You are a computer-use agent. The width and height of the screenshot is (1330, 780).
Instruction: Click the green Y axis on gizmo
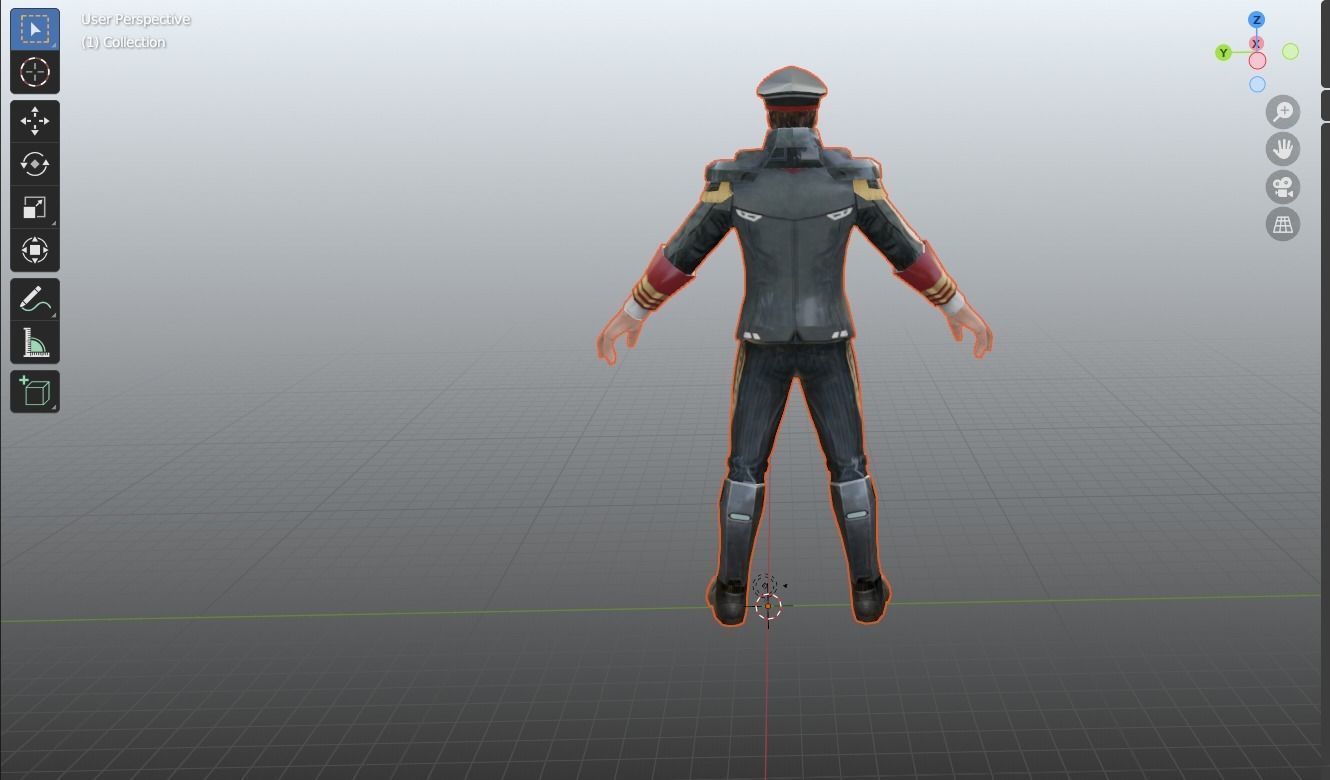(x=1223, y=53)
